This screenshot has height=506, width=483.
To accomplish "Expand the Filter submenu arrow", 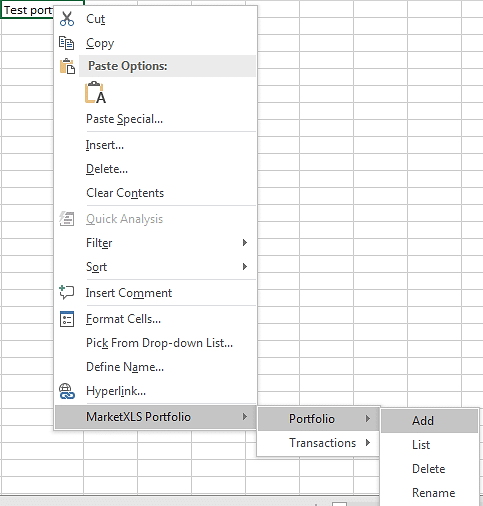I will [245, 243].
